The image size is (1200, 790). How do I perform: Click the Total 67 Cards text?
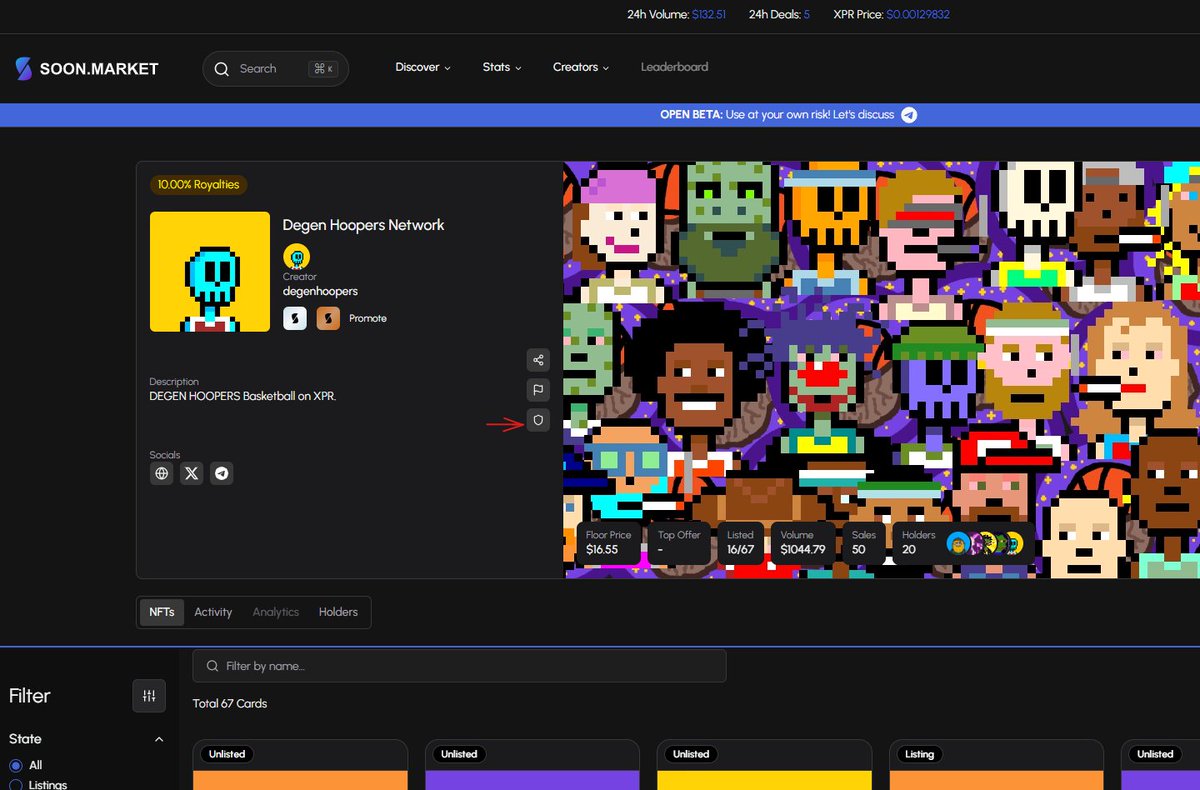[230, 704]
